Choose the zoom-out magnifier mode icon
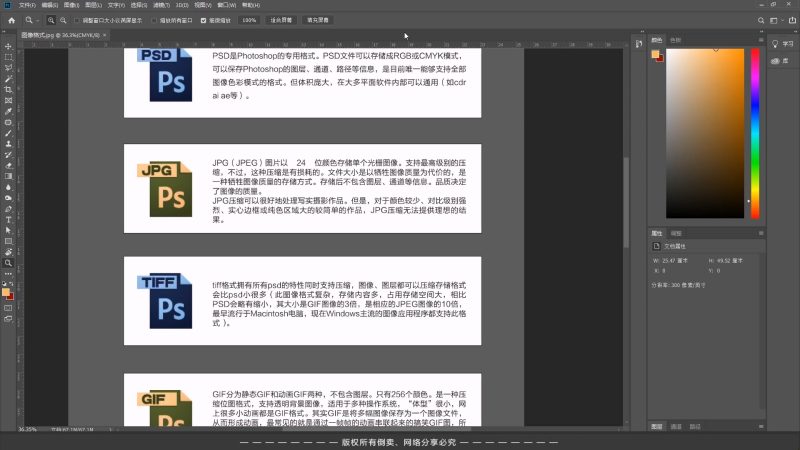The width and height of the screenshot is (800, 450). click(x=64, y=19)
